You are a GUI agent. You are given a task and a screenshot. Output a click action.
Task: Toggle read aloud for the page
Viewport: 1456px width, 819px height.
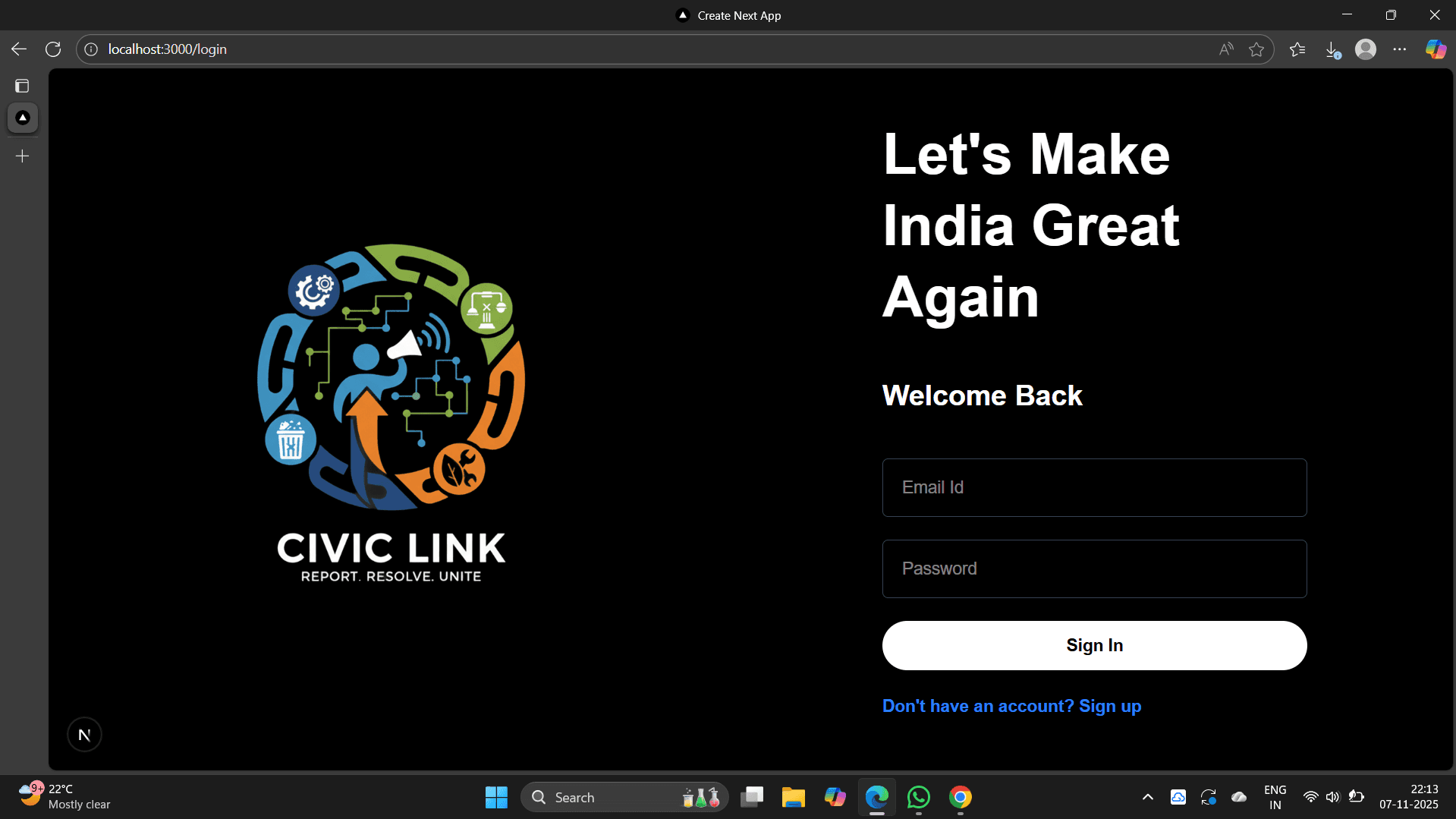click(x=1225, y=49)
